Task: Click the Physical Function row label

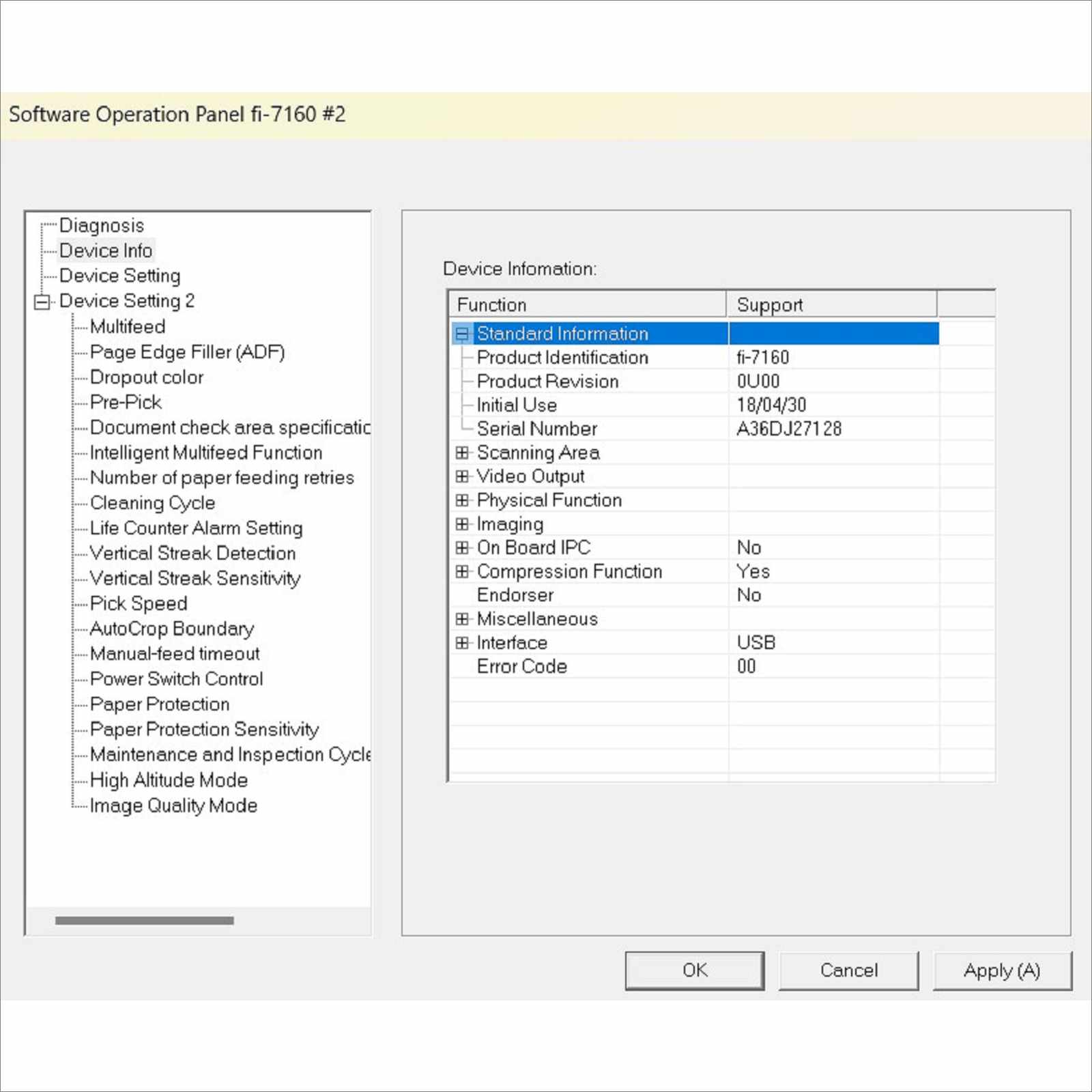Action: [549, 500]
